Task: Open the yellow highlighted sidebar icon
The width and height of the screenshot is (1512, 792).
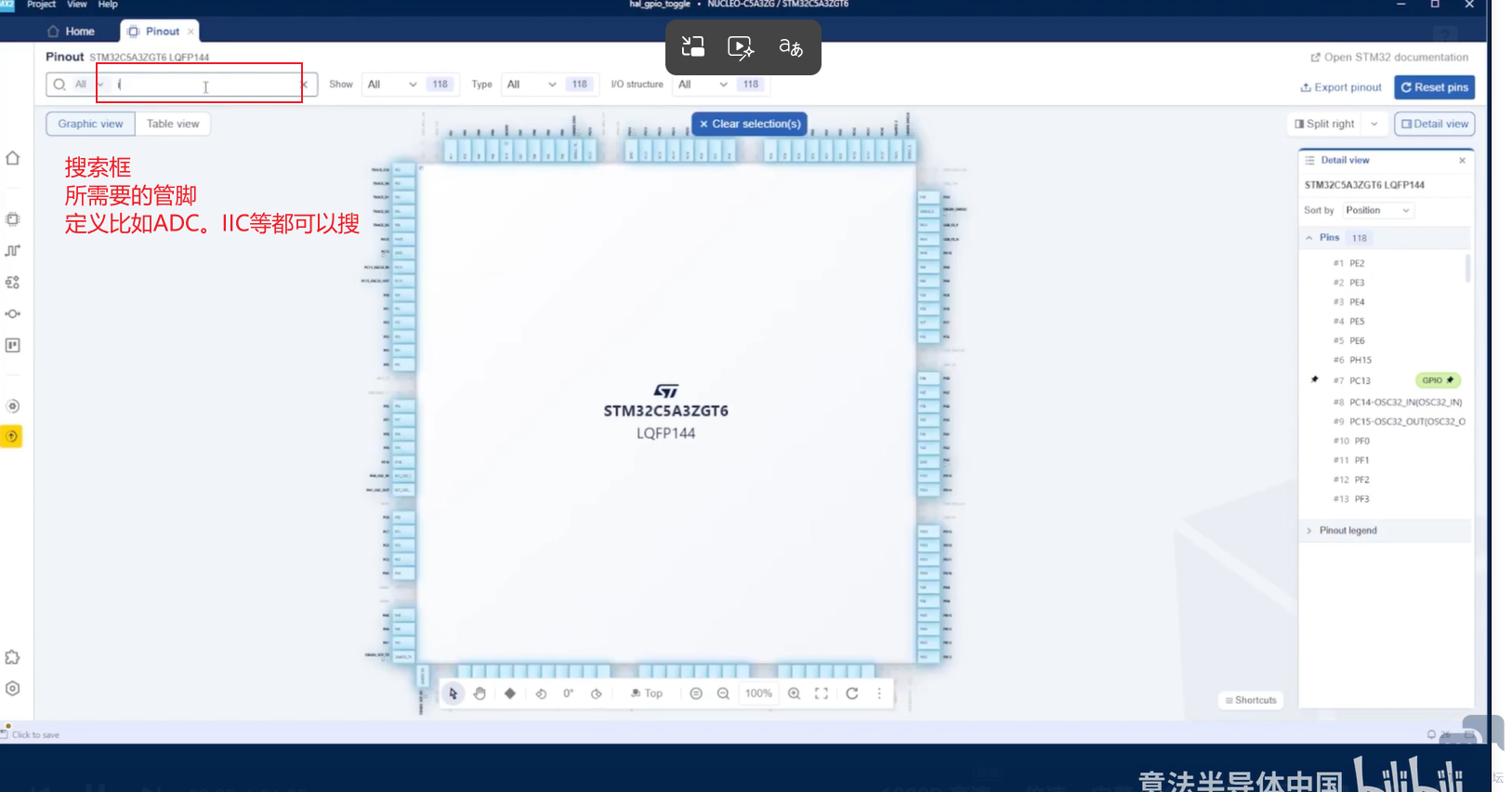Action: (x=12, y=436)
